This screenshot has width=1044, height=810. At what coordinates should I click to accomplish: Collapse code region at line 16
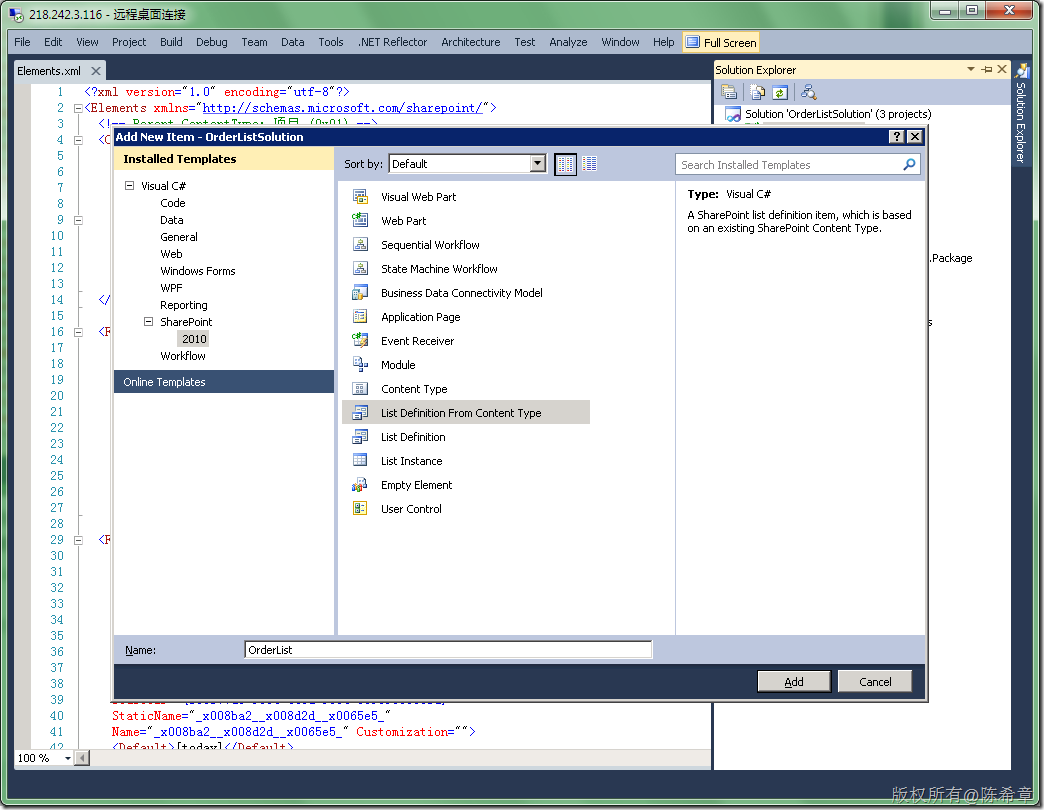tap(78, 331)
